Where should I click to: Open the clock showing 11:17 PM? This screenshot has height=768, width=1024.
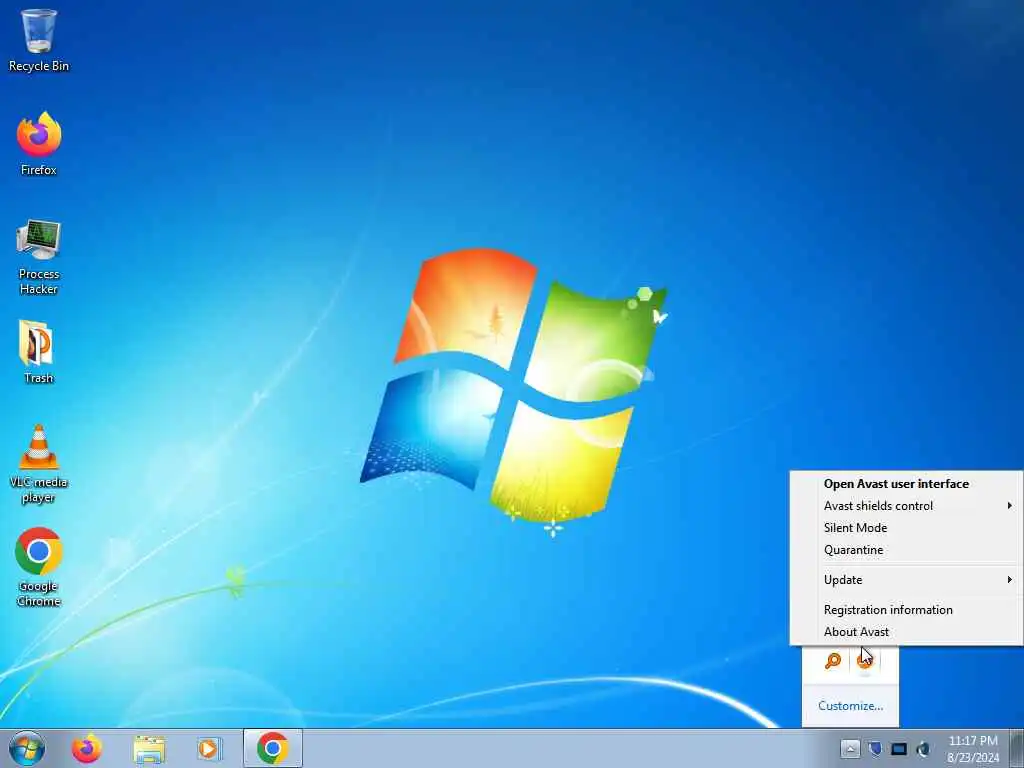(973, 748)
